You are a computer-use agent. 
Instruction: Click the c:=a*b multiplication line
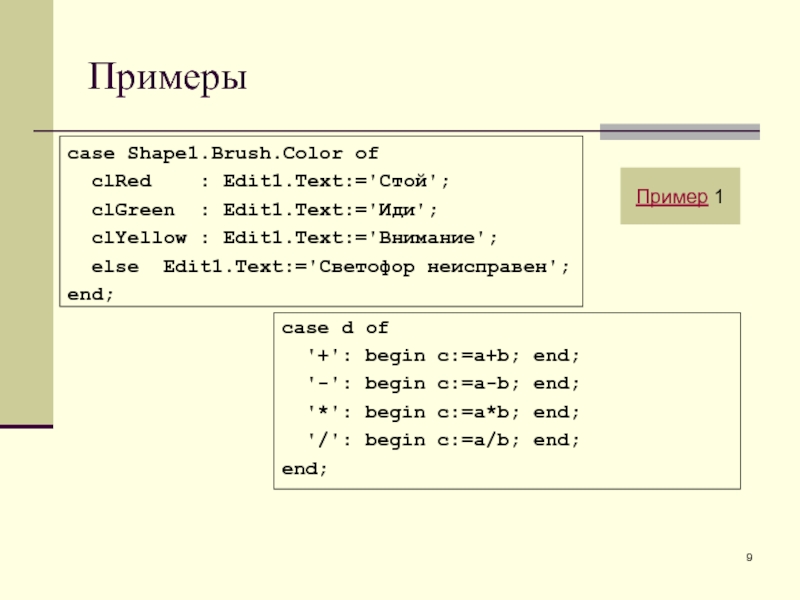pyautogui.click(x=443, y=412)
